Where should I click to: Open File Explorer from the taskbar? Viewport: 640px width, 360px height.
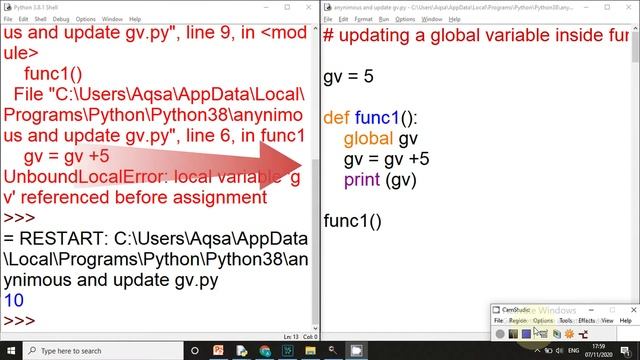pyautogui.click(x=311, y=351)
